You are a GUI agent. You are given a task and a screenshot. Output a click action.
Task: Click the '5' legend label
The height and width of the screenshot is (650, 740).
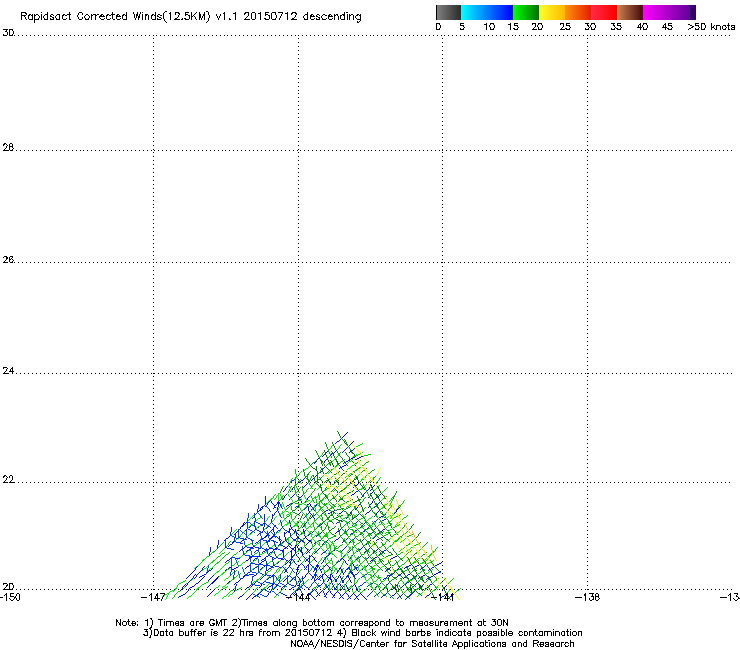coord(462,27)
